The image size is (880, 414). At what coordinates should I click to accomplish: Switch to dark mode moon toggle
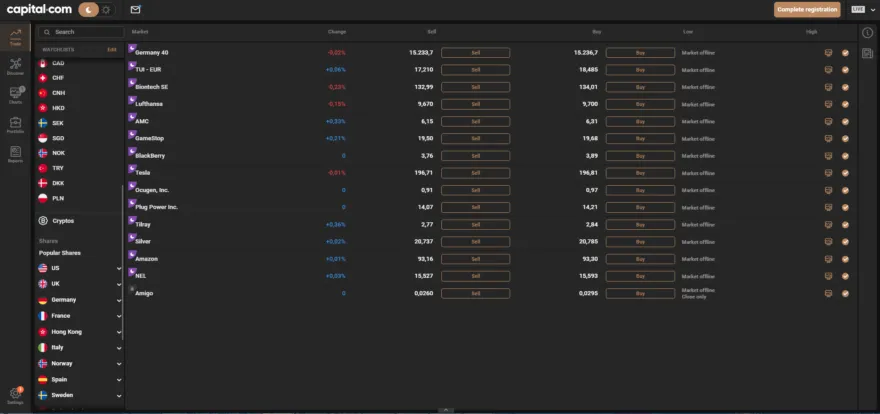88,10
